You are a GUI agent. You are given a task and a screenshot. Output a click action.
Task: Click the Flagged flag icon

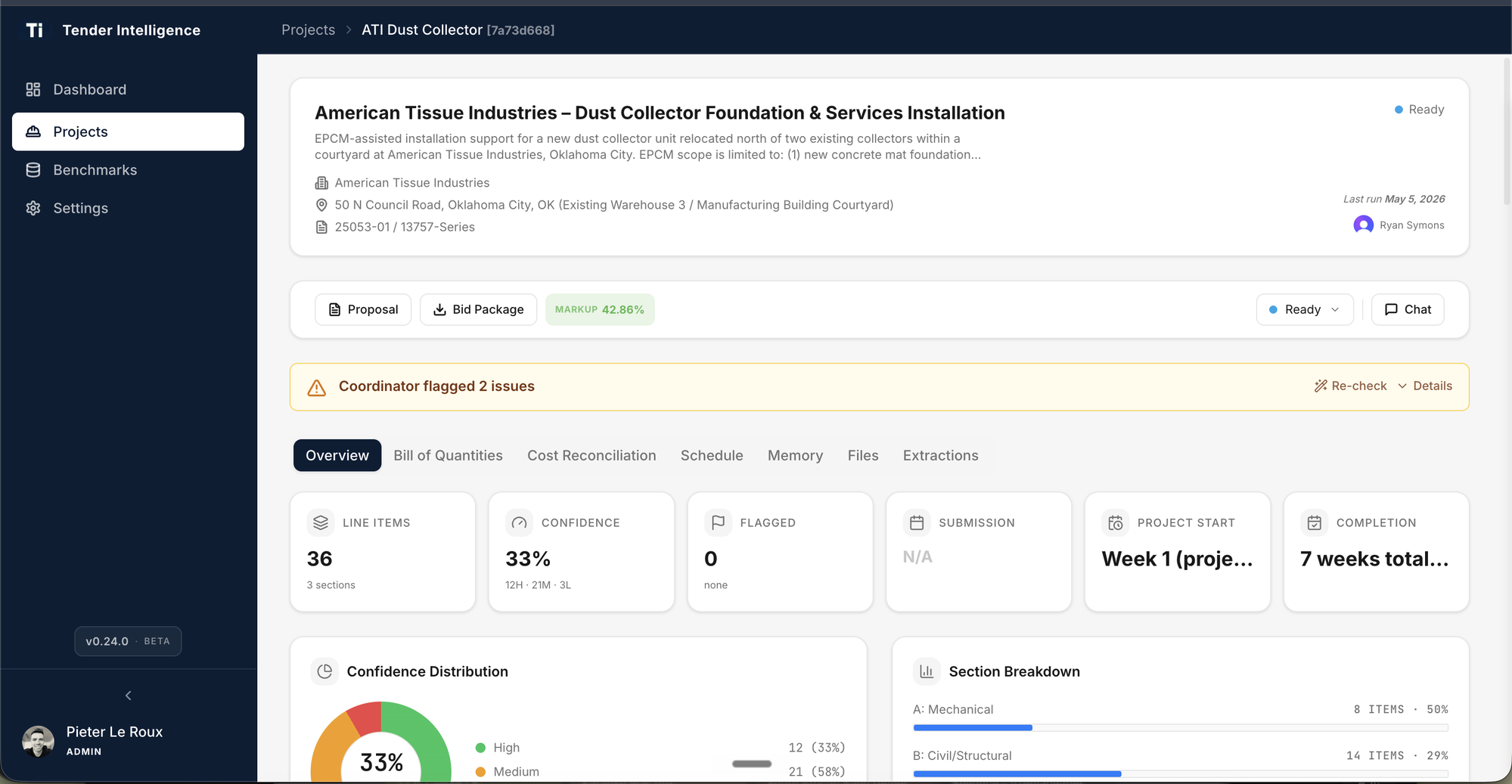(x=718, y=522)
